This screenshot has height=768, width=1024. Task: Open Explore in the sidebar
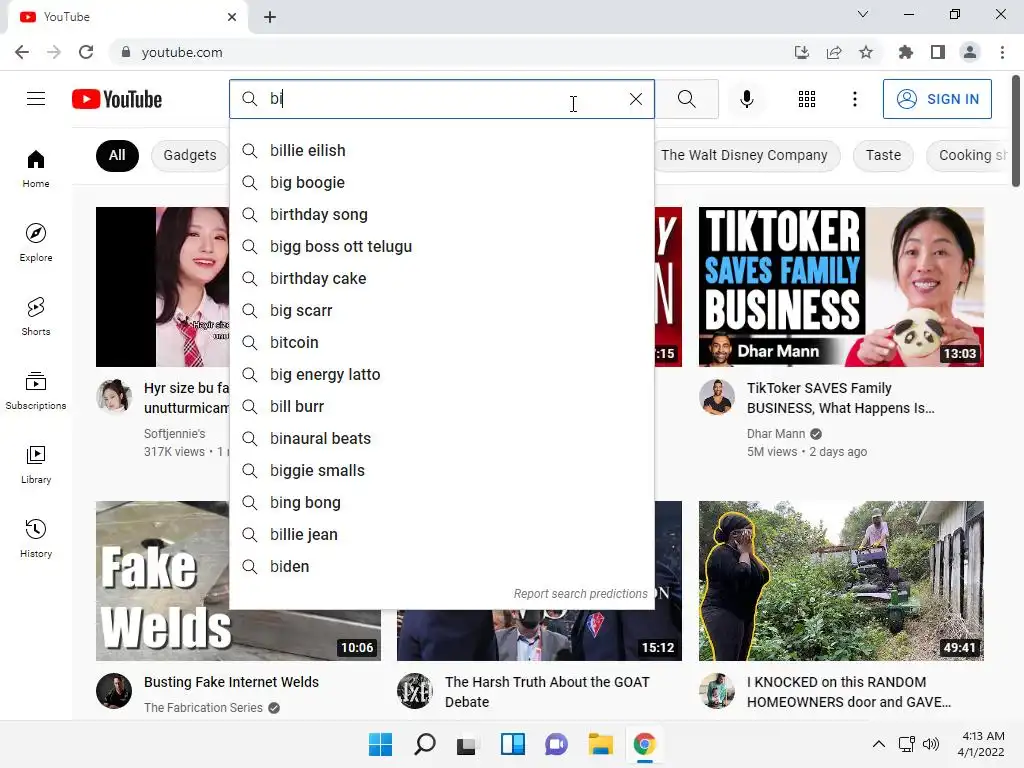tap(36, 243)
